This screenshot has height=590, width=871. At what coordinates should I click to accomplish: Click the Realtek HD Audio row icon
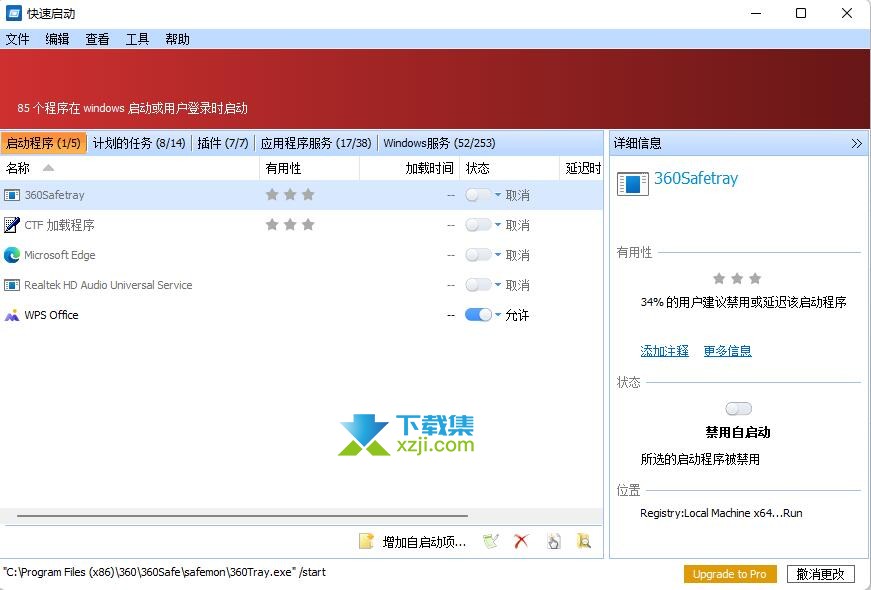click(12, 285)
